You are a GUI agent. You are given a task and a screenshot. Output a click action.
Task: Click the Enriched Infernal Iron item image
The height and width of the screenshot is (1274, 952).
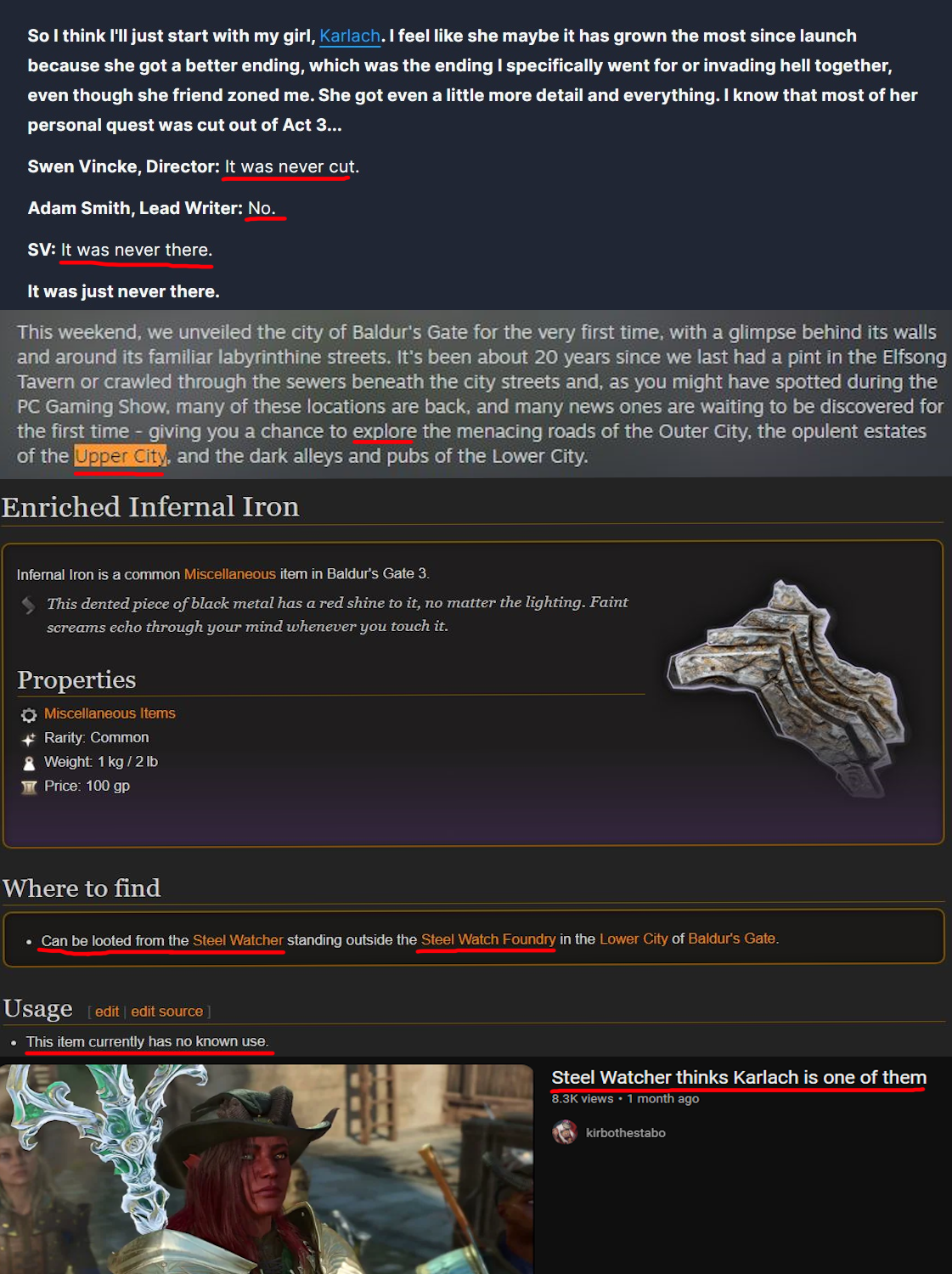tap(788, 688)
